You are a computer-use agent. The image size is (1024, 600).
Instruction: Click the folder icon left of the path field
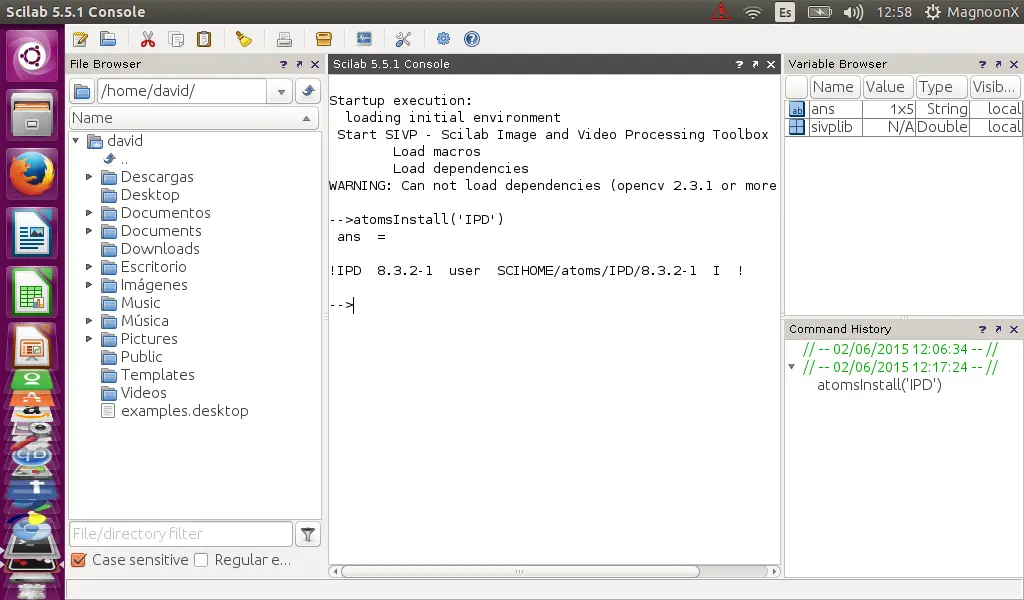[x=82, y=91]
